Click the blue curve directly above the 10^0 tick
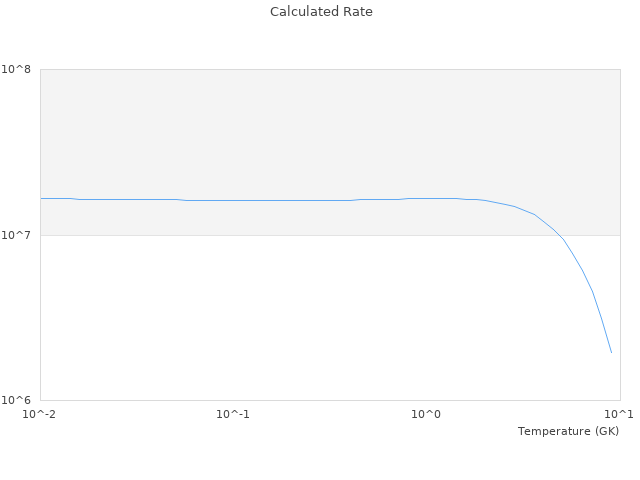 click(x=427, y=198)
